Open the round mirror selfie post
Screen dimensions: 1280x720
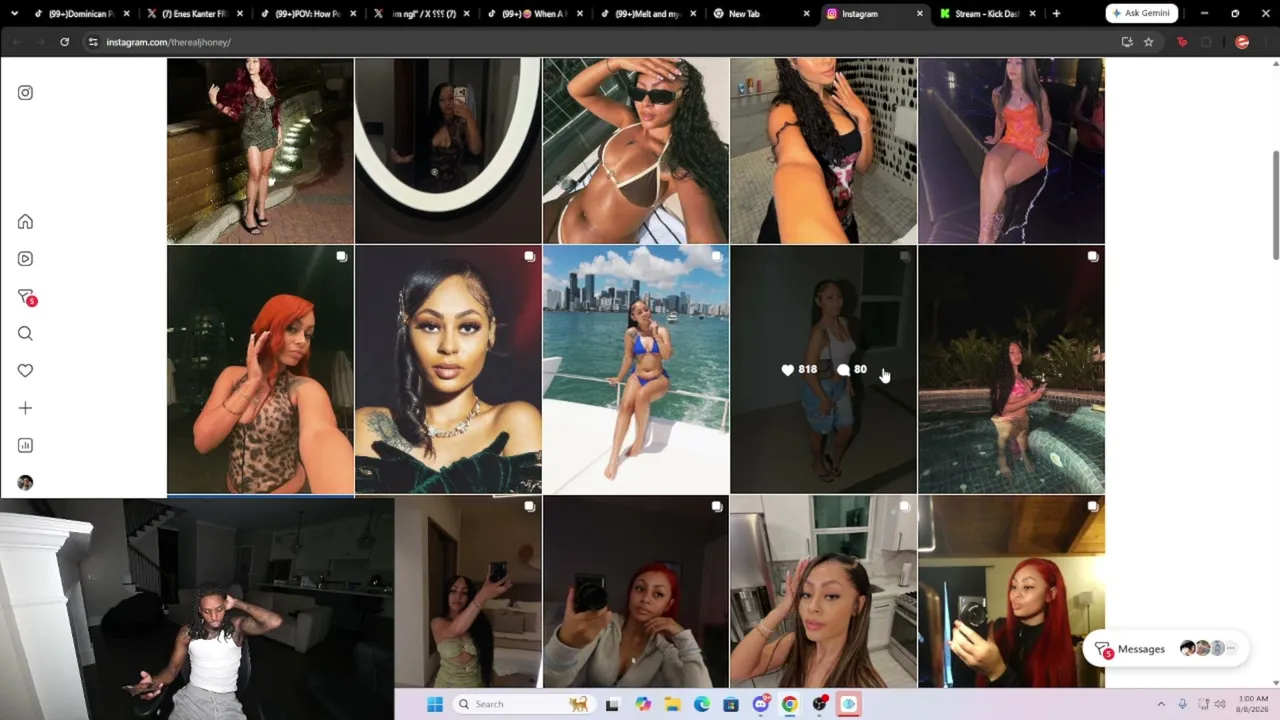[448, 150]
